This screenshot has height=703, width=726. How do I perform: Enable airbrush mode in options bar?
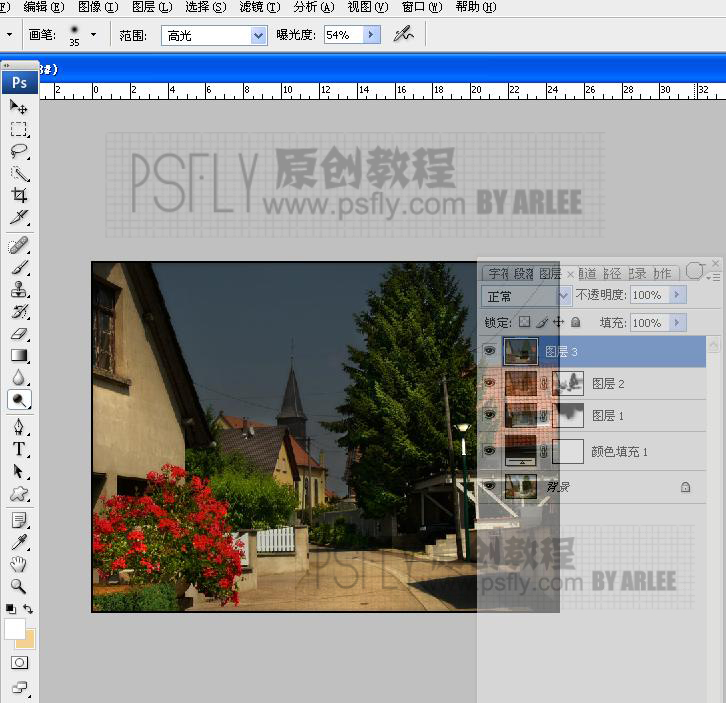[403, 34]
